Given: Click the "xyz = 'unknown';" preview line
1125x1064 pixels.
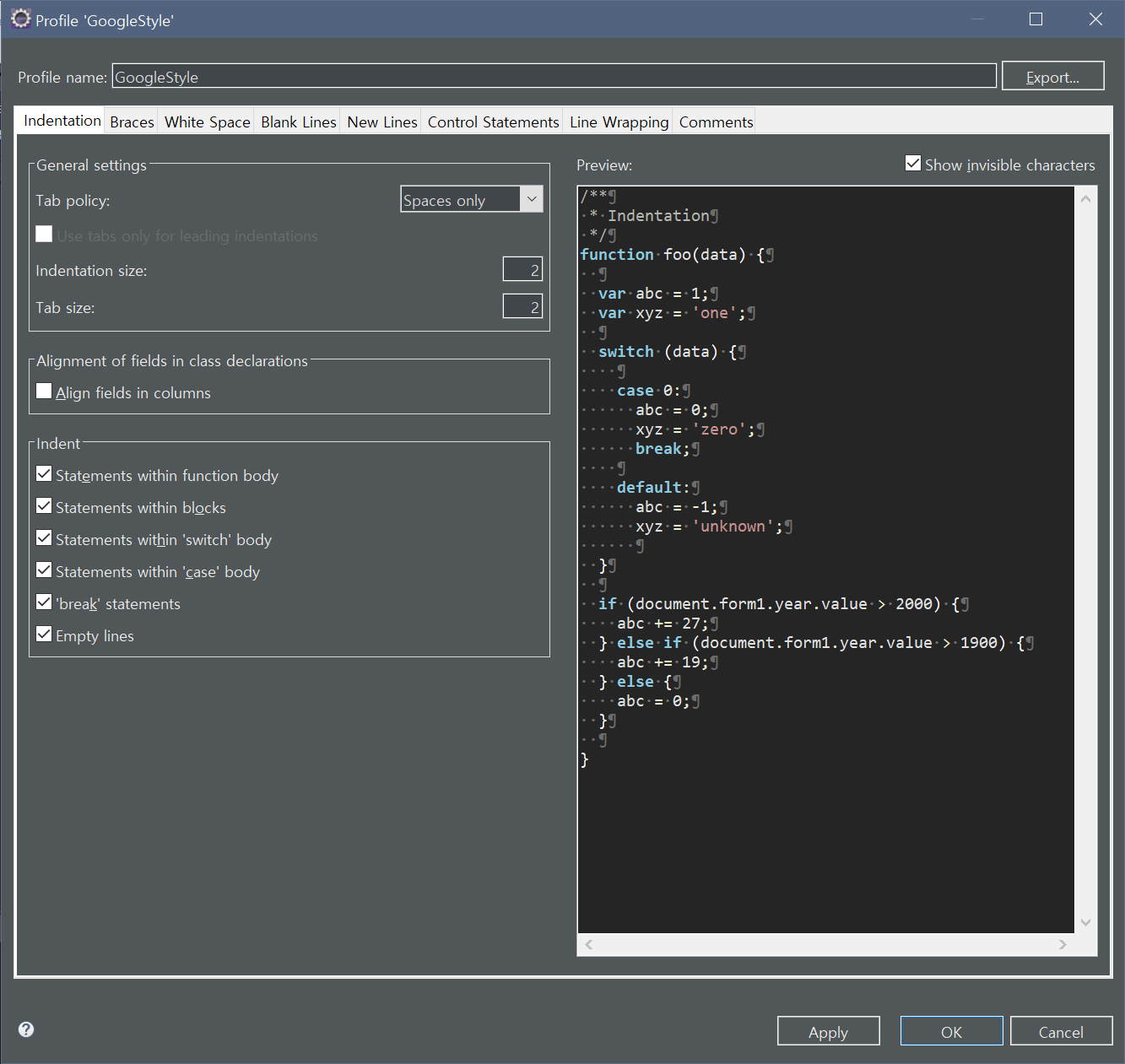Looking at the screenshot, I should [713, 526].
